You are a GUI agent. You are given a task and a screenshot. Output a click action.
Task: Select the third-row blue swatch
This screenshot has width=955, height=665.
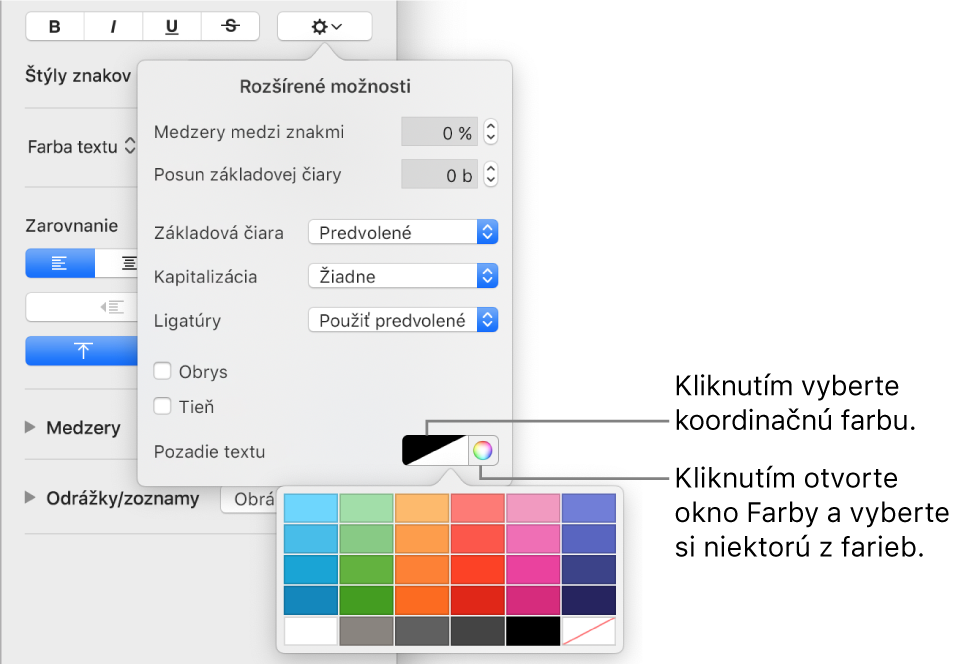[311, 569]
